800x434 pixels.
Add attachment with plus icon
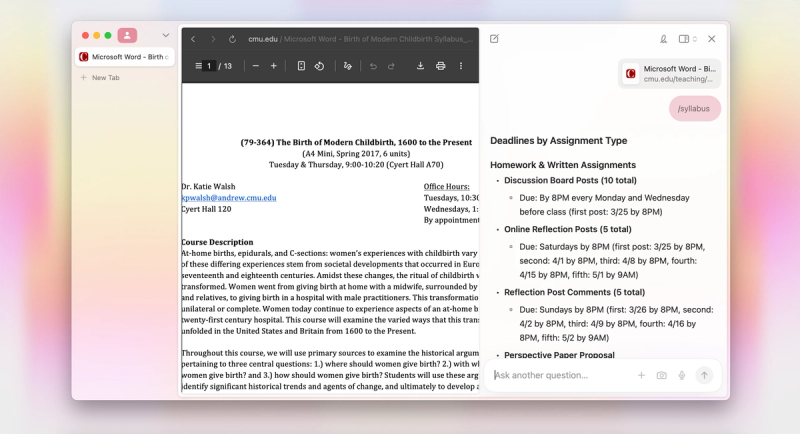[x=641, y=375]
